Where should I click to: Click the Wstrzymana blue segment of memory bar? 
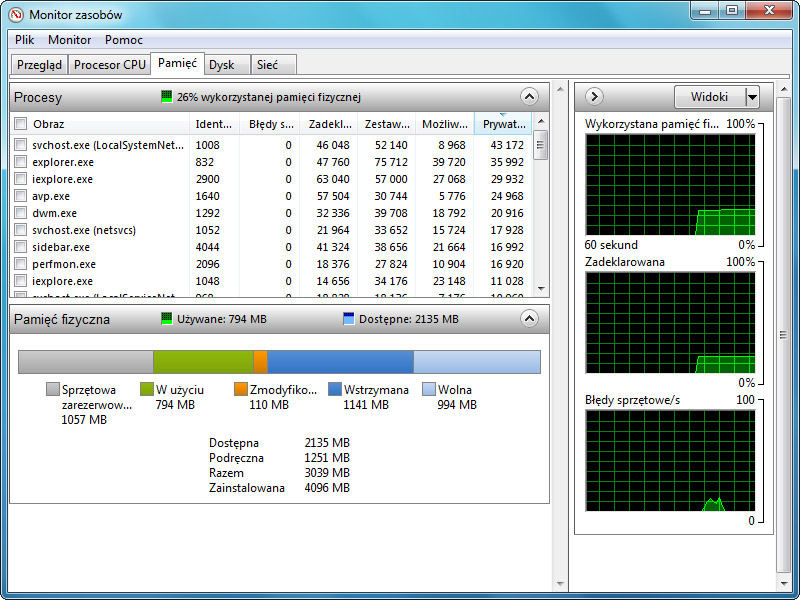point(340,362)
